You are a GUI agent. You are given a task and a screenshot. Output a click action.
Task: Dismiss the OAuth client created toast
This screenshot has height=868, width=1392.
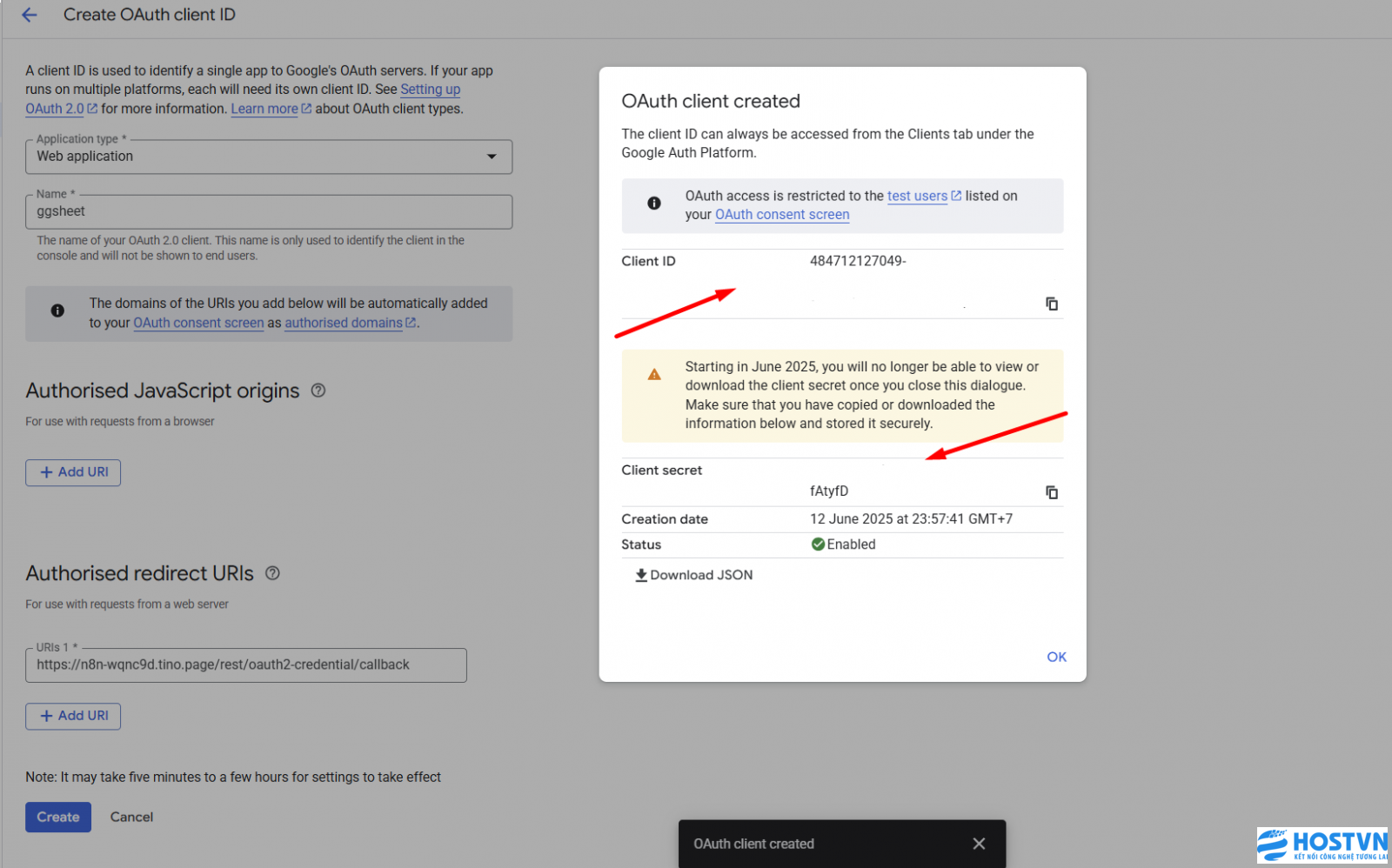click(x=979, y=844)
